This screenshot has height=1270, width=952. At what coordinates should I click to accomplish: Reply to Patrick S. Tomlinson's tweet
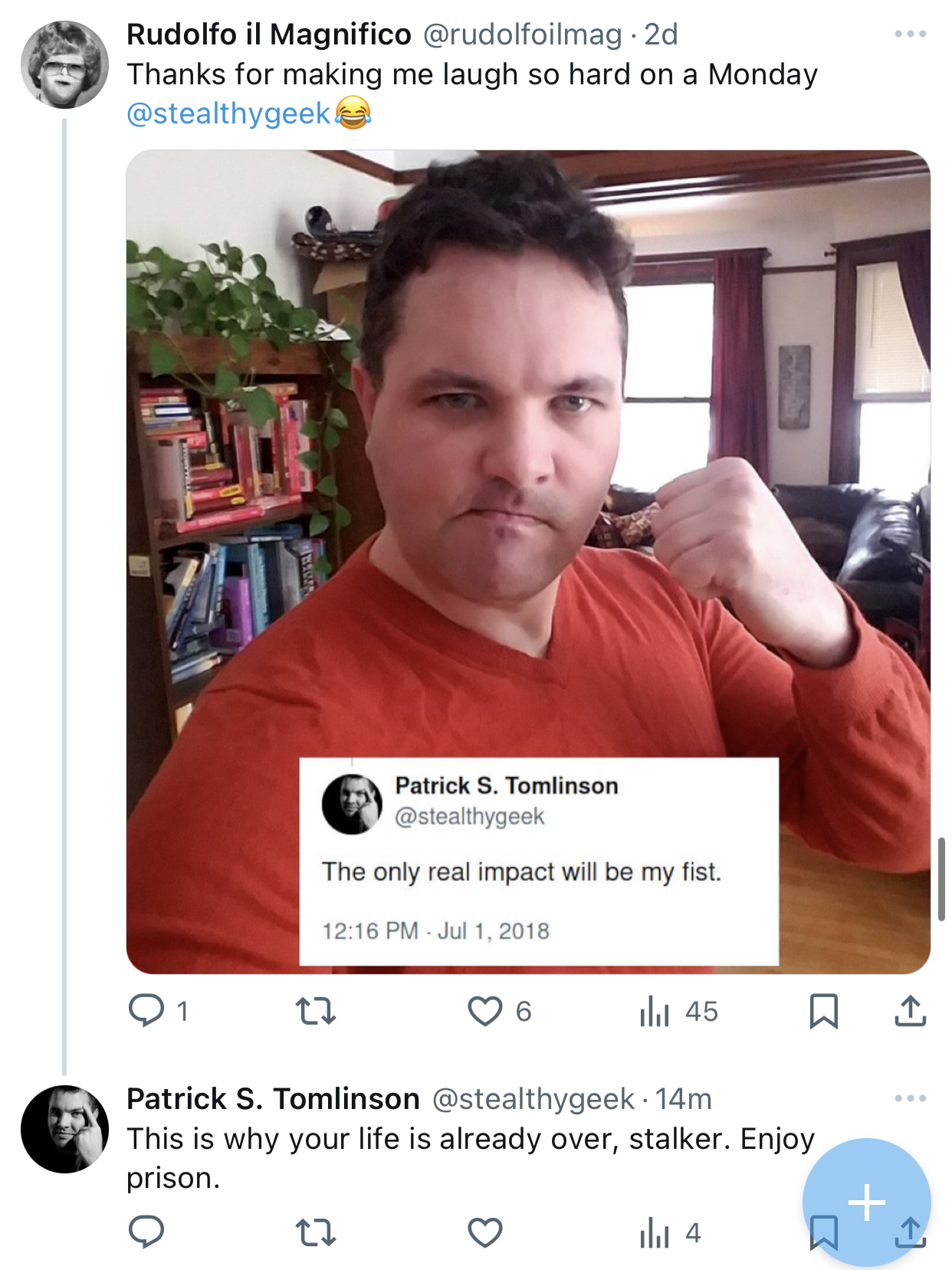(146, 1232)
